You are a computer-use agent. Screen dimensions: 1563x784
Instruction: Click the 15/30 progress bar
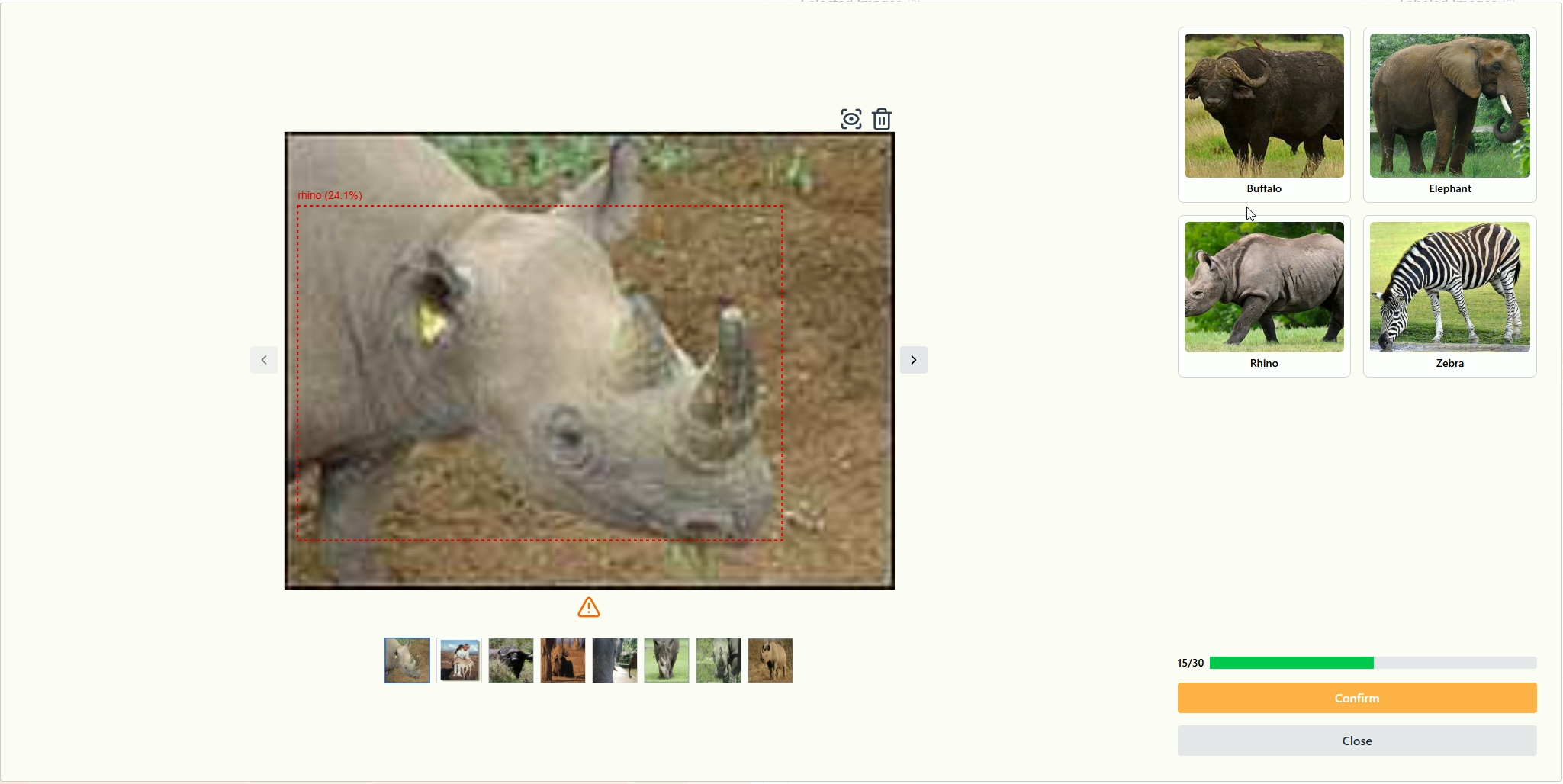tap(1373, 663)
